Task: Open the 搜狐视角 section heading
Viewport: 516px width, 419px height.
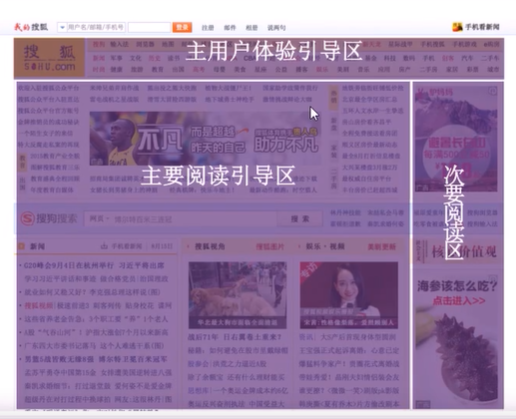Action: pyautogui.click(x=210, y=246)
